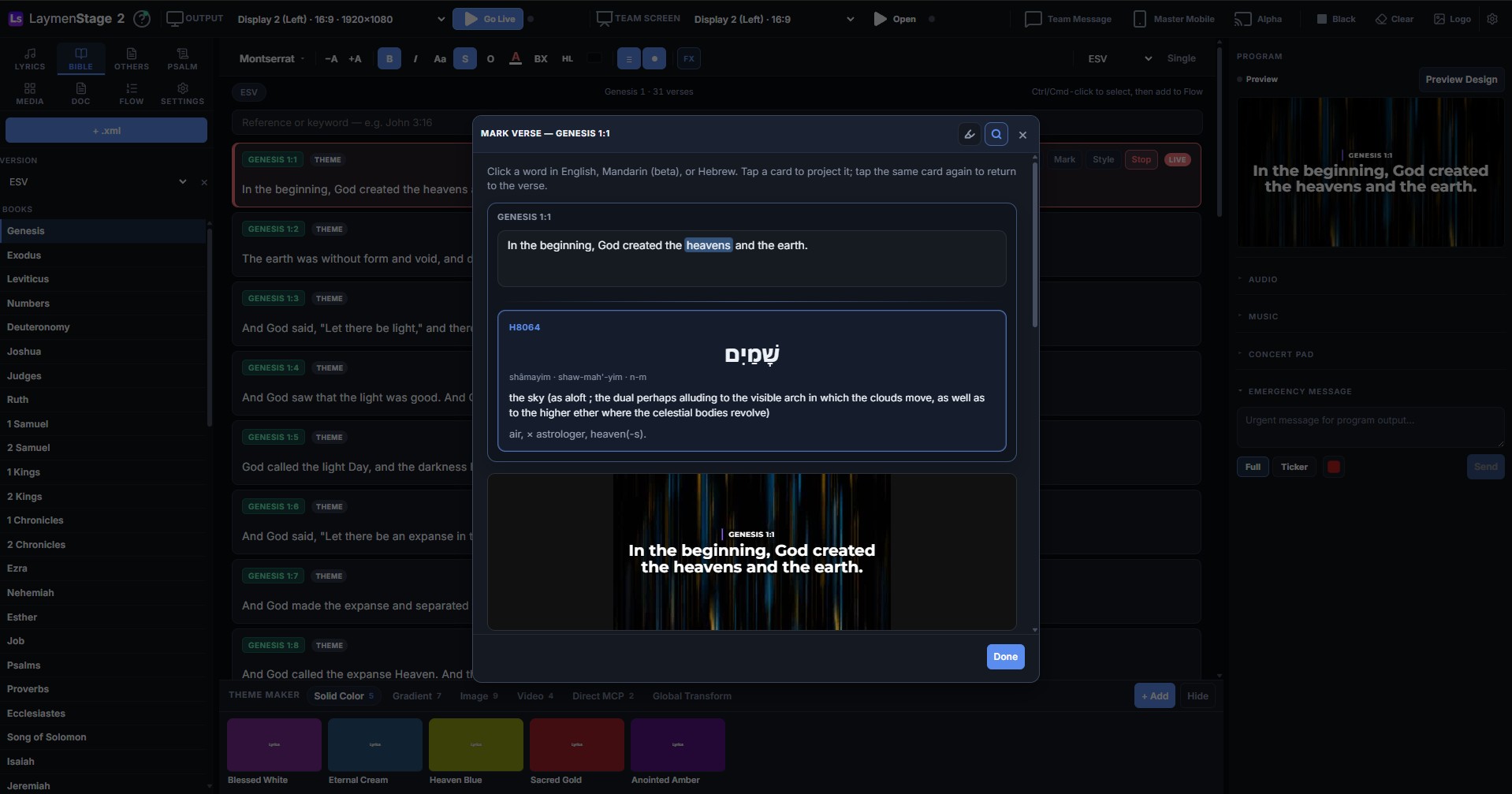Toggle Bold text formatting
Image resolution: width=1512 pixels, height=794 pixels.
coord(389,58)
